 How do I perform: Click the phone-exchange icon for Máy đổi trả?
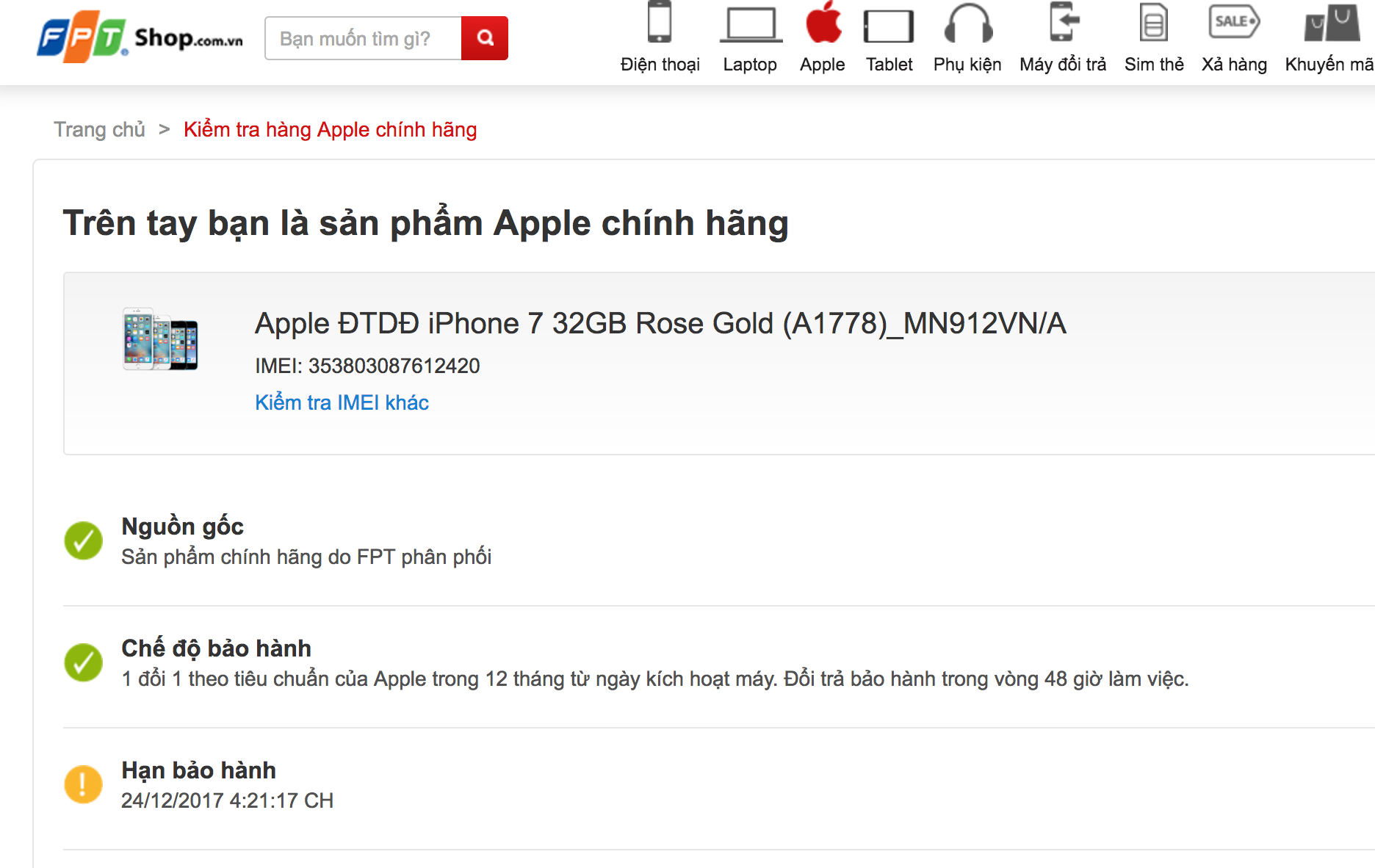[x=1064, y=22]
